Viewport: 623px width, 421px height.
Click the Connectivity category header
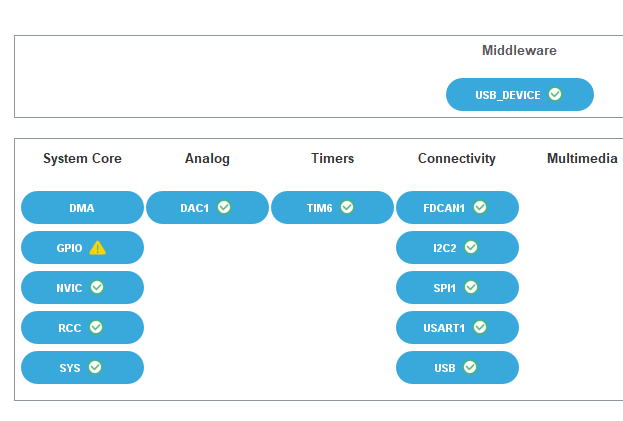(x=457, y=158)
